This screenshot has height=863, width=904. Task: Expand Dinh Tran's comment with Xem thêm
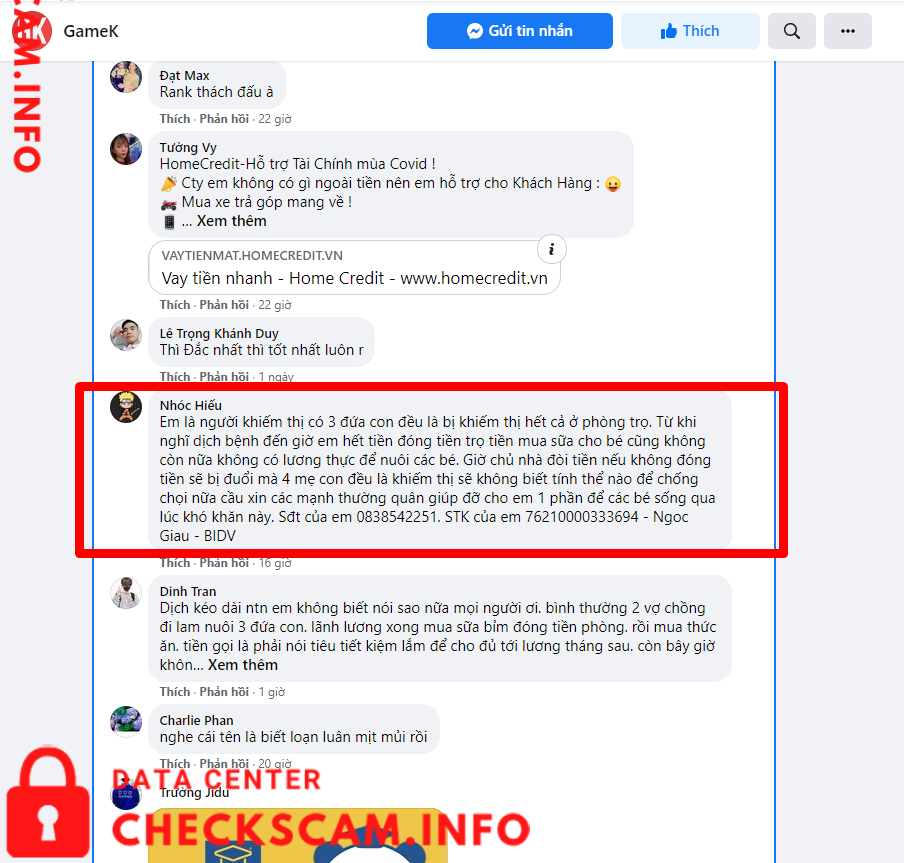242,665
